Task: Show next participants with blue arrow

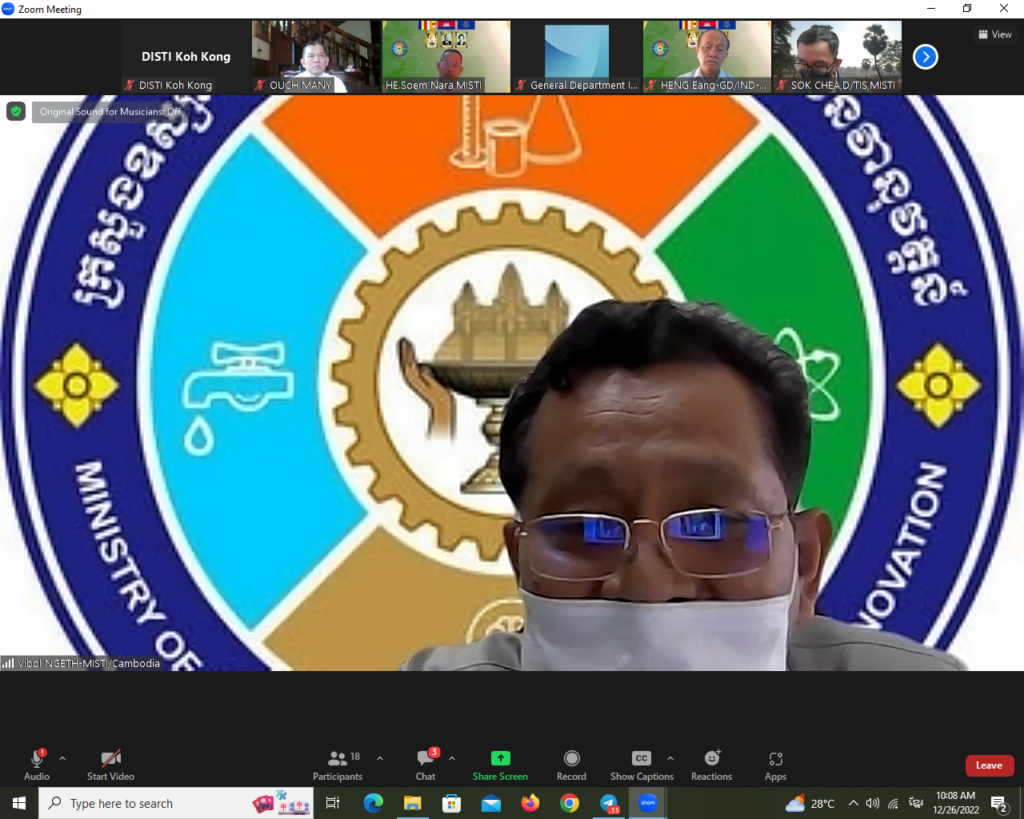Action: click(x=925, y=57)
